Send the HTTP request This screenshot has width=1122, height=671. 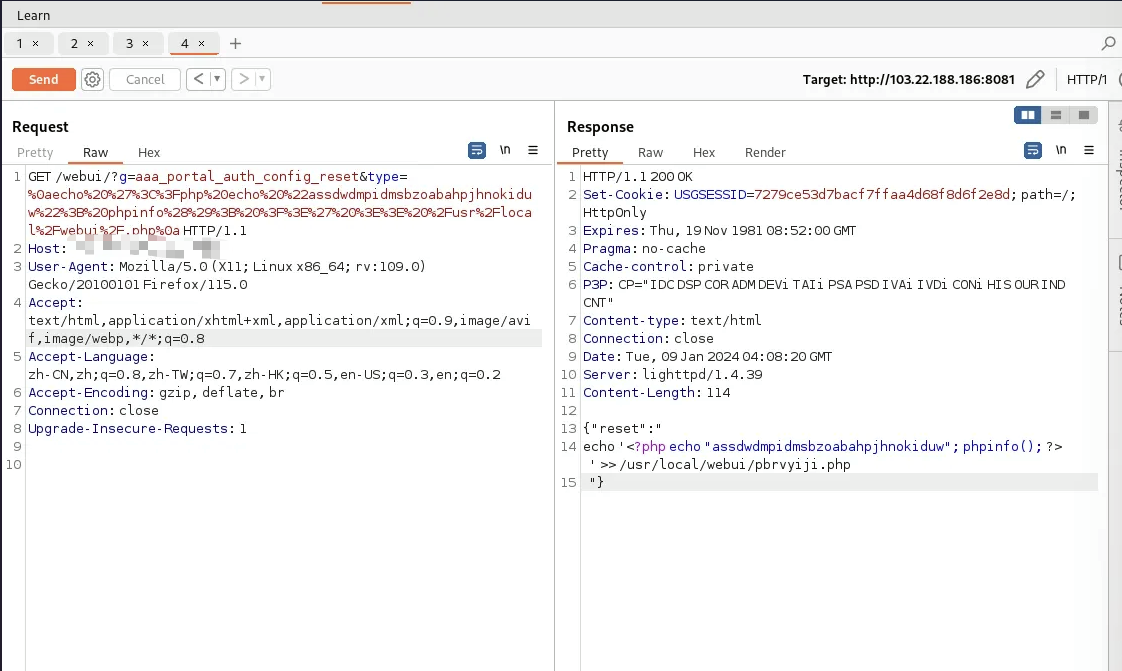tap(44, 79)
